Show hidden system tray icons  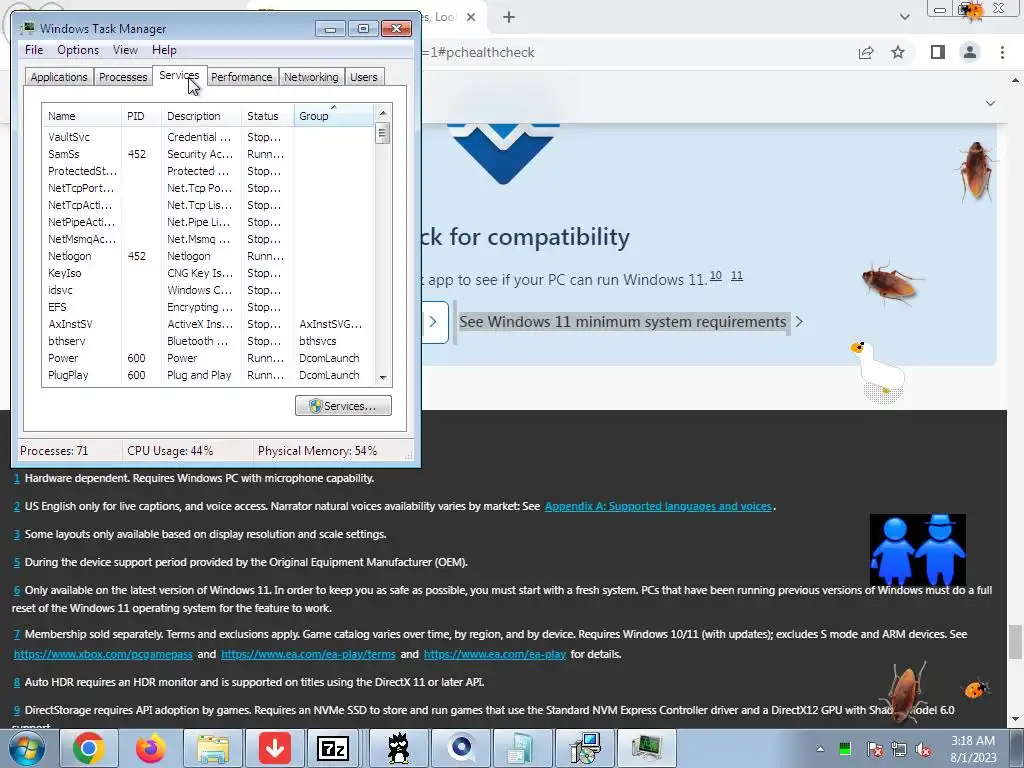point(820,749)
